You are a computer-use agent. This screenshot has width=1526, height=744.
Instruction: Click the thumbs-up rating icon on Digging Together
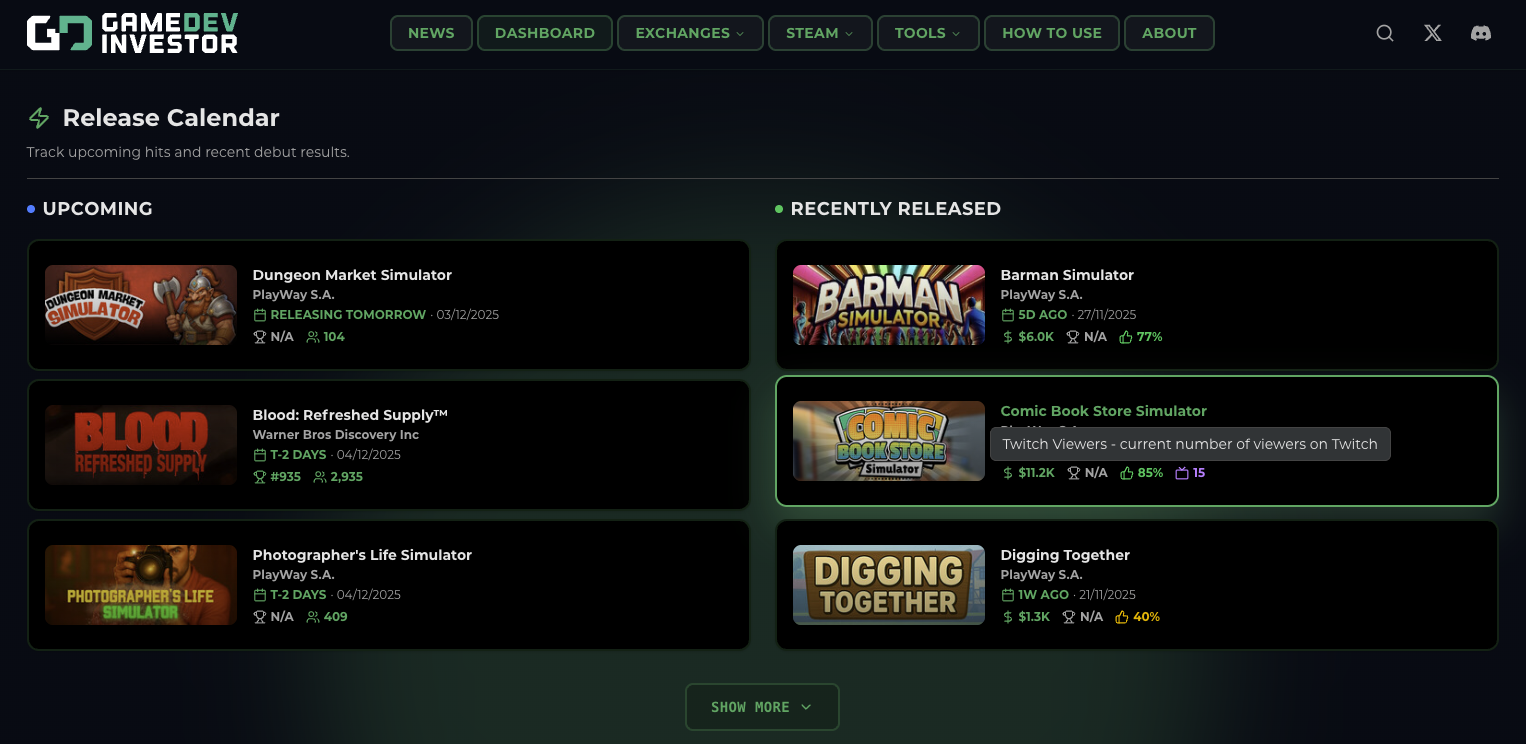tap(1122, 617)
